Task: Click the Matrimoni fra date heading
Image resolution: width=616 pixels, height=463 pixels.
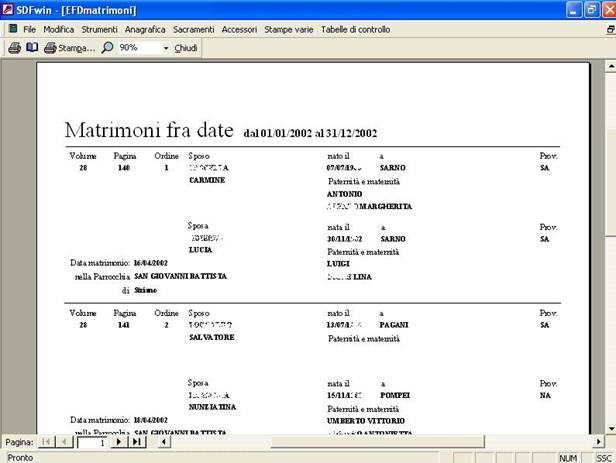Action: coord(149,130)
